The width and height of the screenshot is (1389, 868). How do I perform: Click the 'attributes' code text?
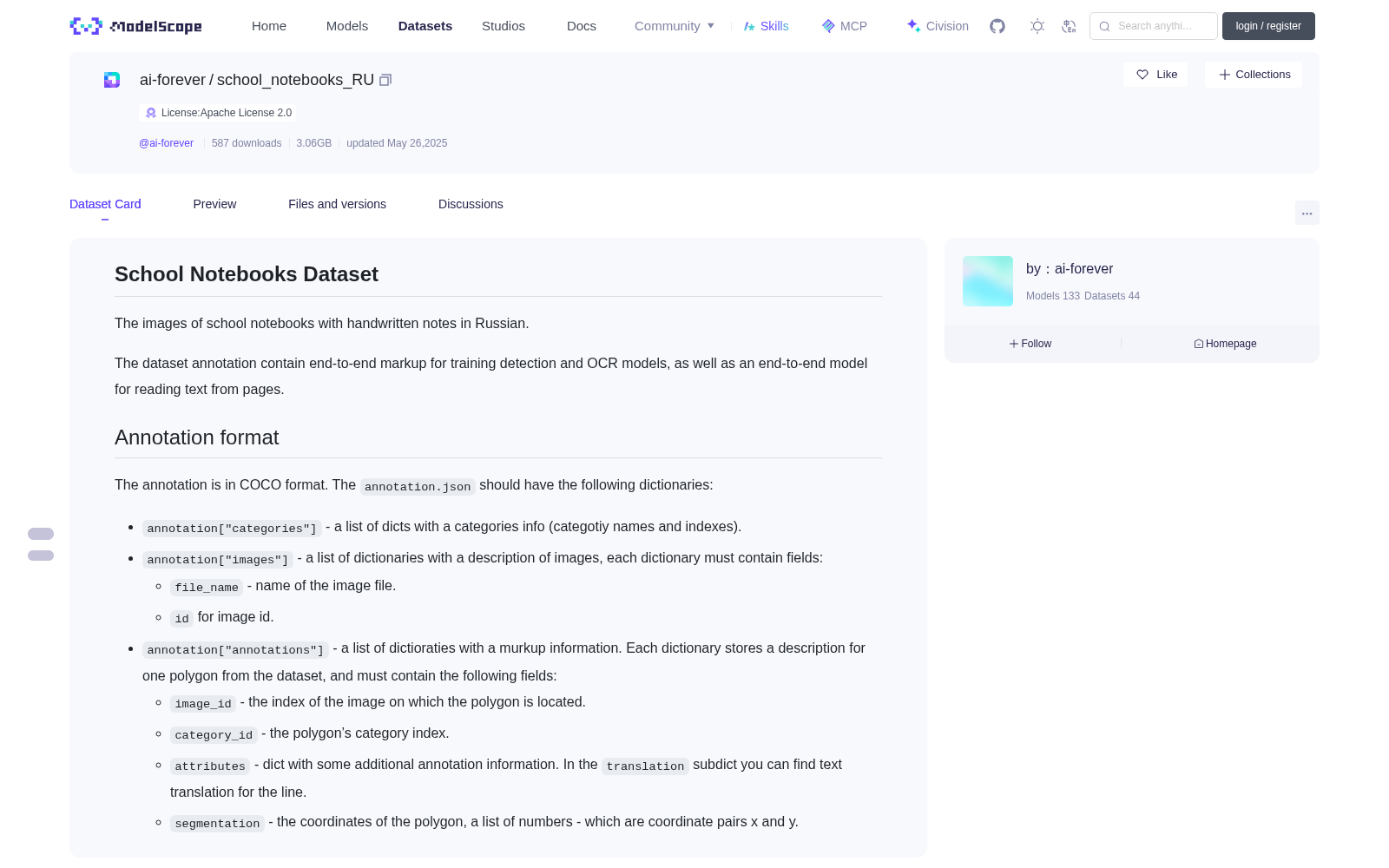pos(210,766)
